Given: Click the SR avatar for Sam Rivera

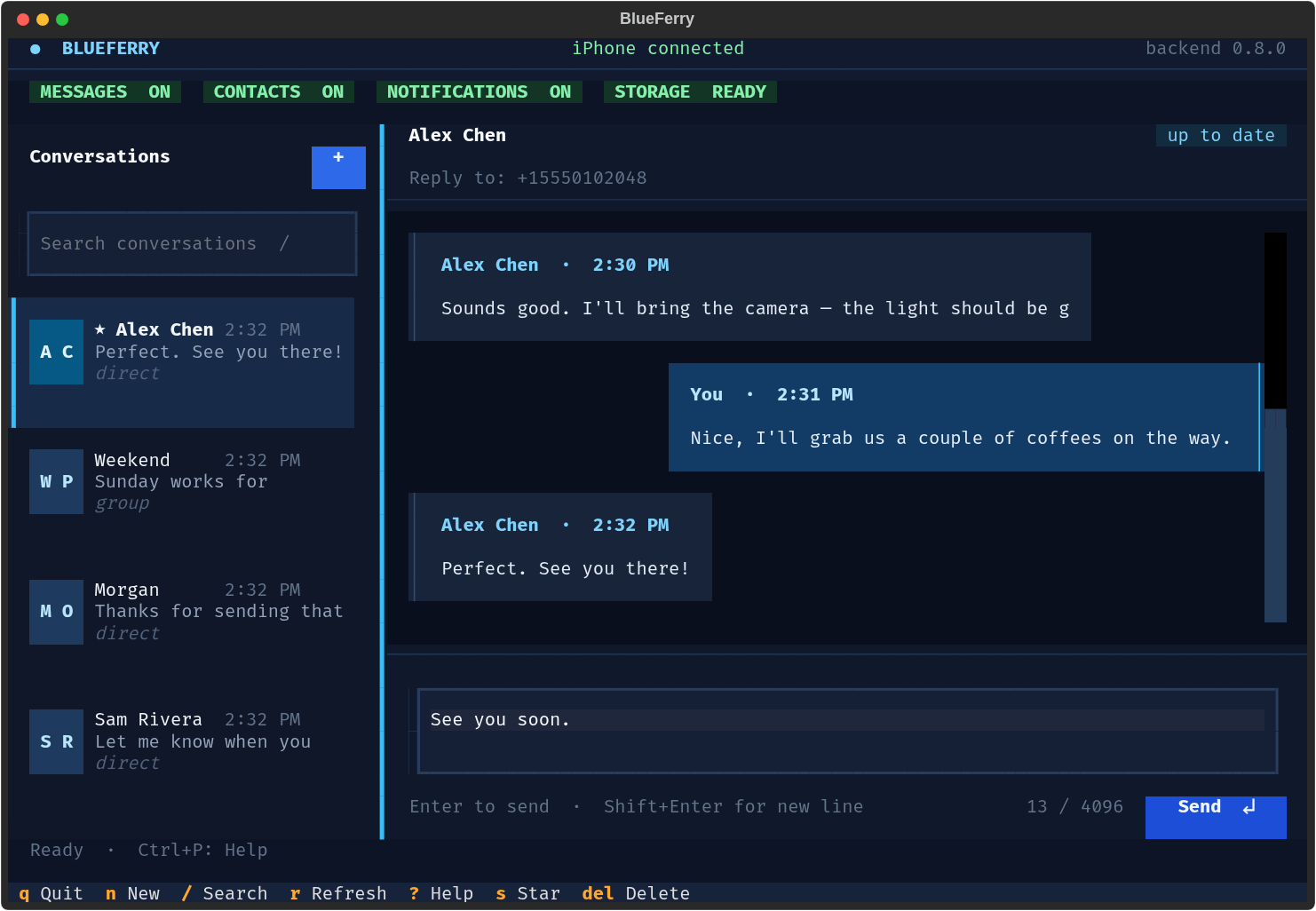Looking at the screenshot, I should tap(56, 741).
